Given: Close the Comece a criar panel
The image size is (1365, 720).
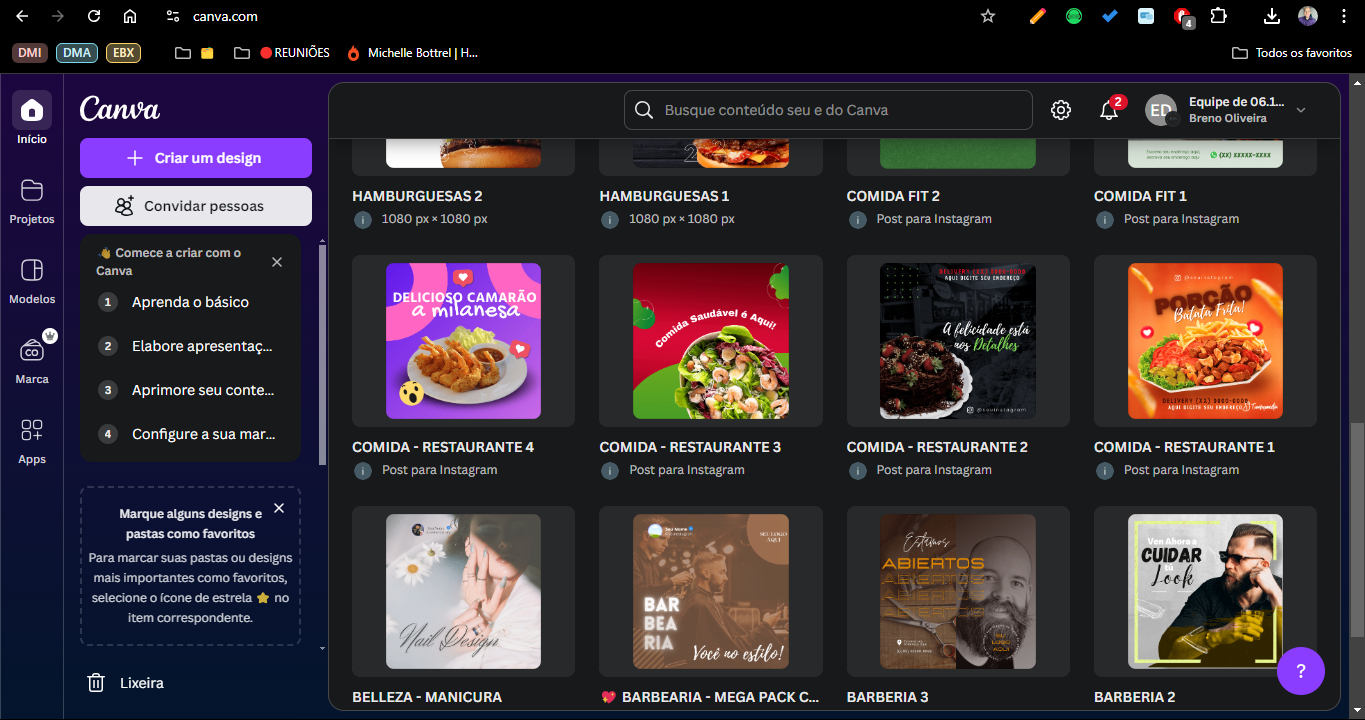Looking at the screenshot, I should (277, 262).
